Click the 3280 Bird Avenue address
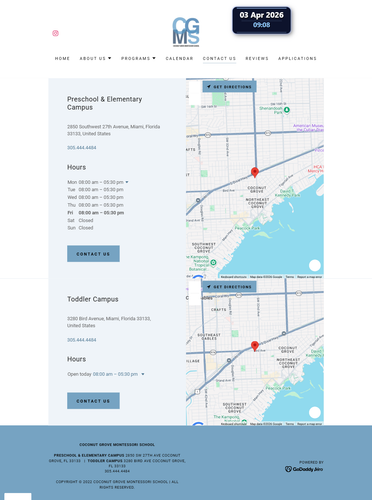Screen dimensions: 372x500 coord(109,322)
